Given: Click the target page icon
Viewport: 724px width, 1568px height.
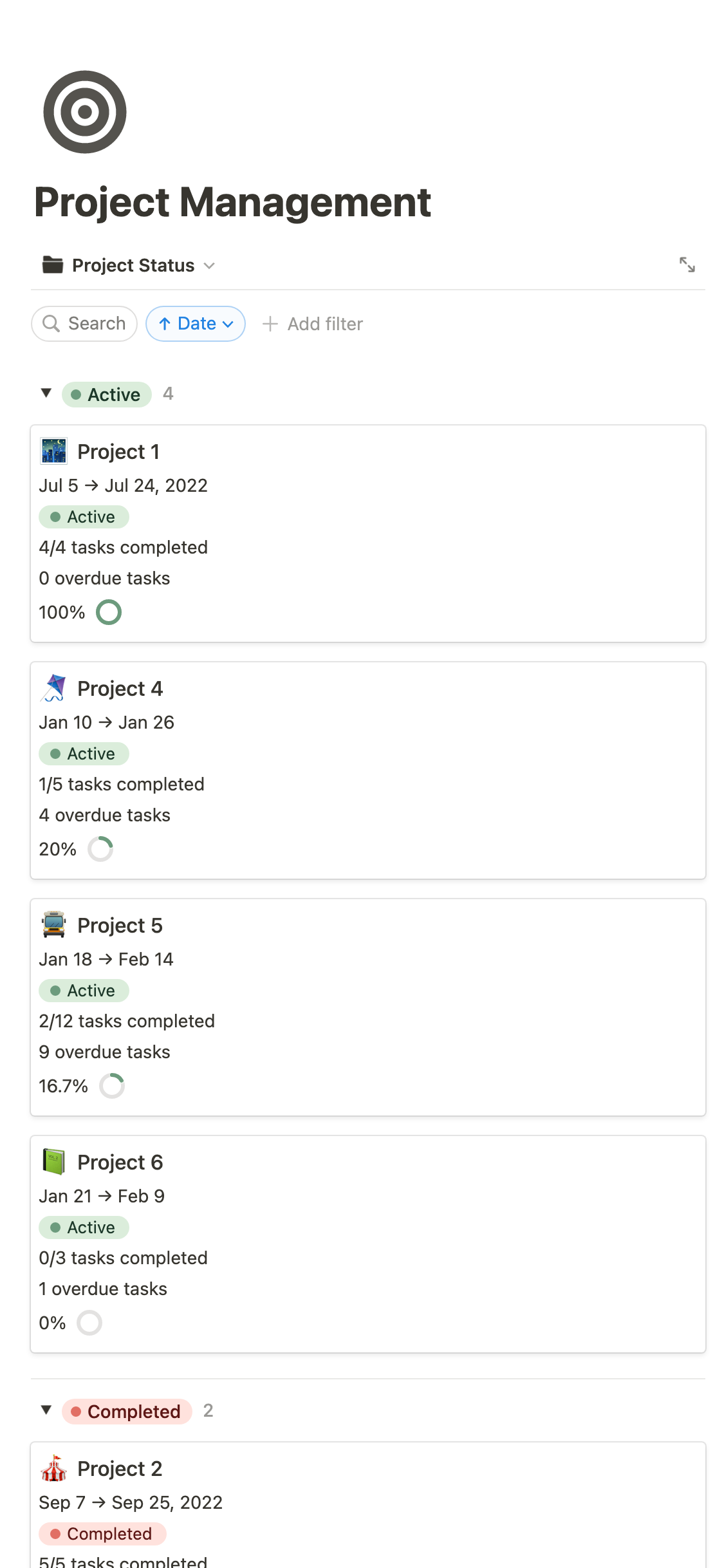Looking at the screenshot, I should [x=84, y=112].
